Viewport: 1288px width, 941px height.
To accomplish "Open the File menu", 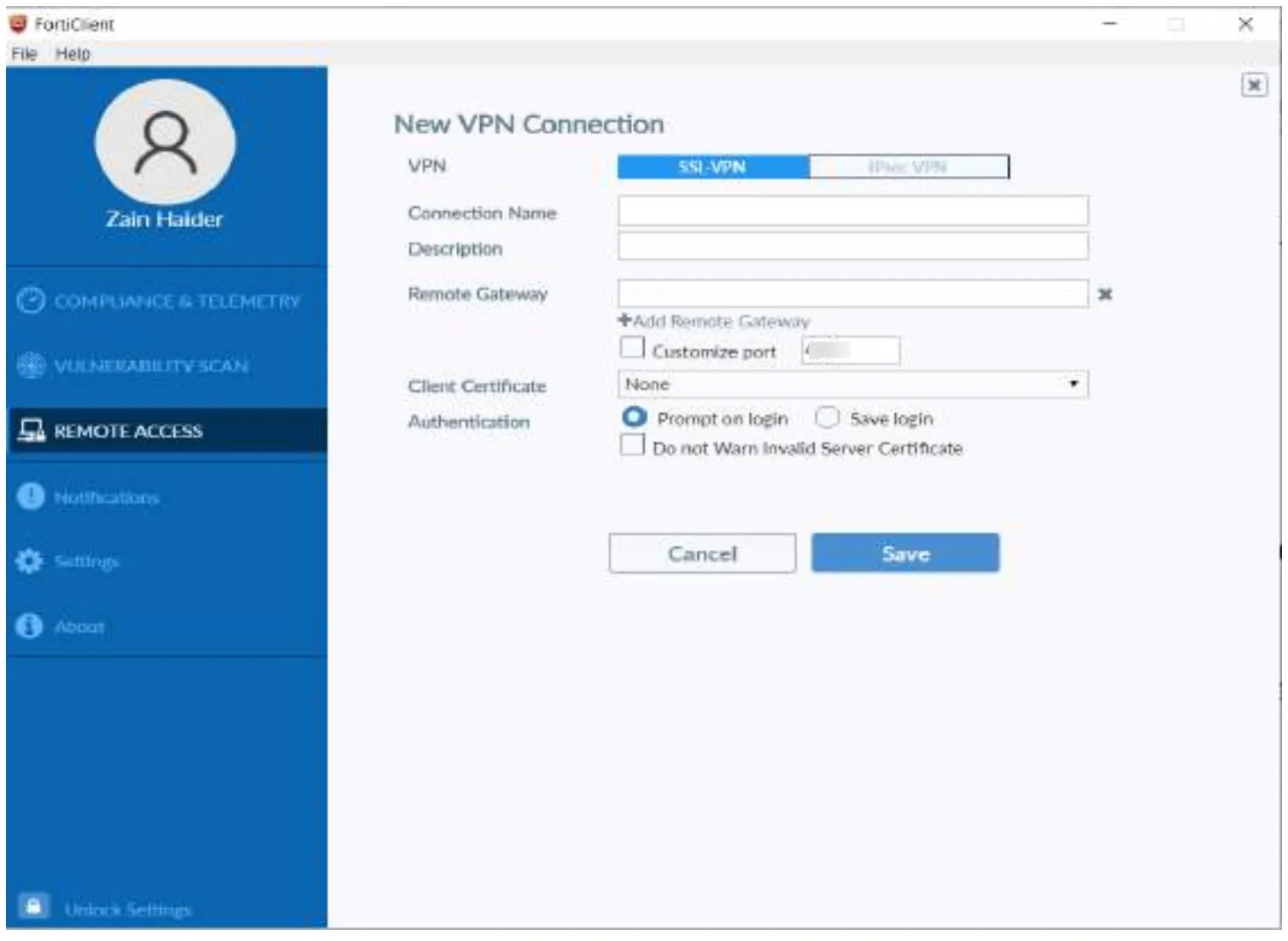I will [24, 54].
